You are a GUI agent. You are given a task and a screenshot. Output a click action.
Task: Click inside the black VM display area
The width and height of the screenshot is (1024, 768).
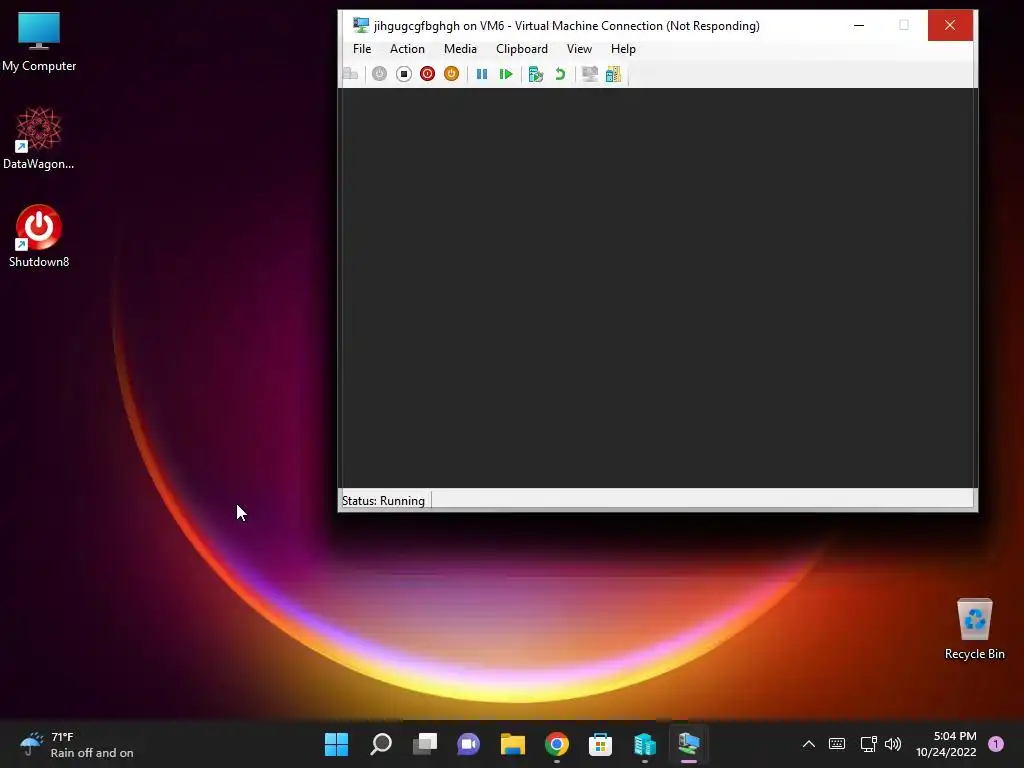658,288
